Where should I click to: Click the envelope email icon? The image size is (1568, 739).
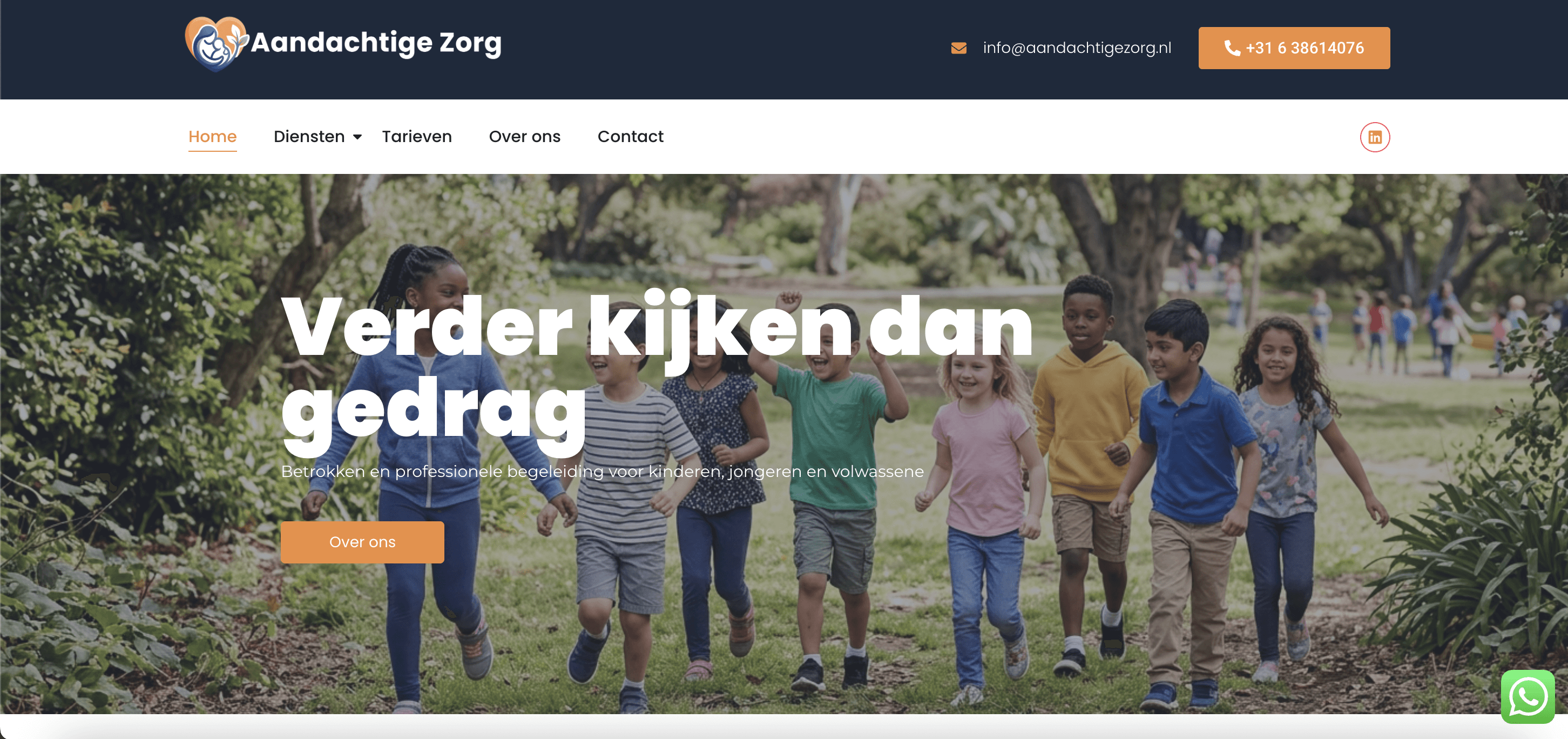[x=959, y=48]
